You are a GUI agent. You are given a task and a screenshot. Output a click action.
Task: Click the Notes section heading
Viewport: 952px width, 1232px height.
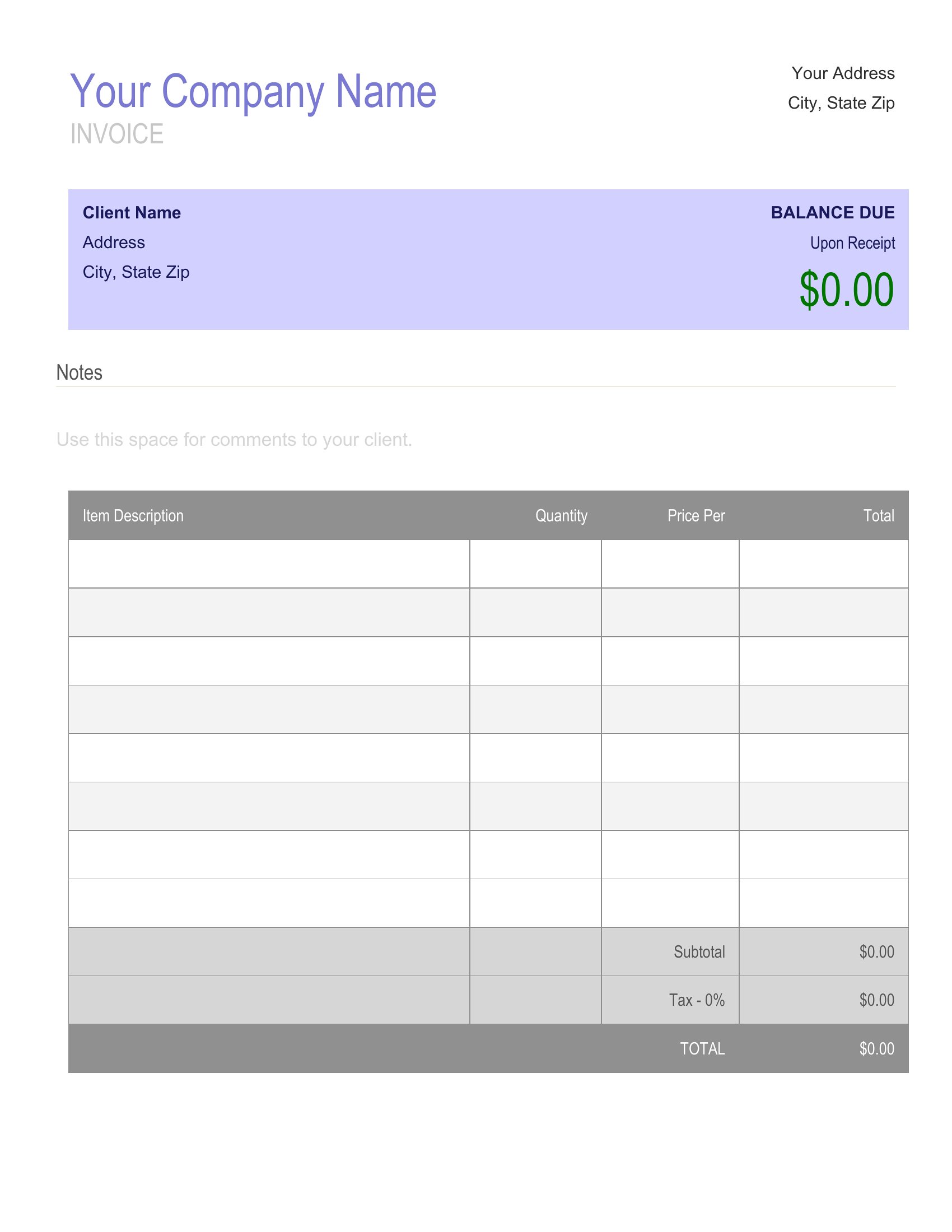point(80,373)
